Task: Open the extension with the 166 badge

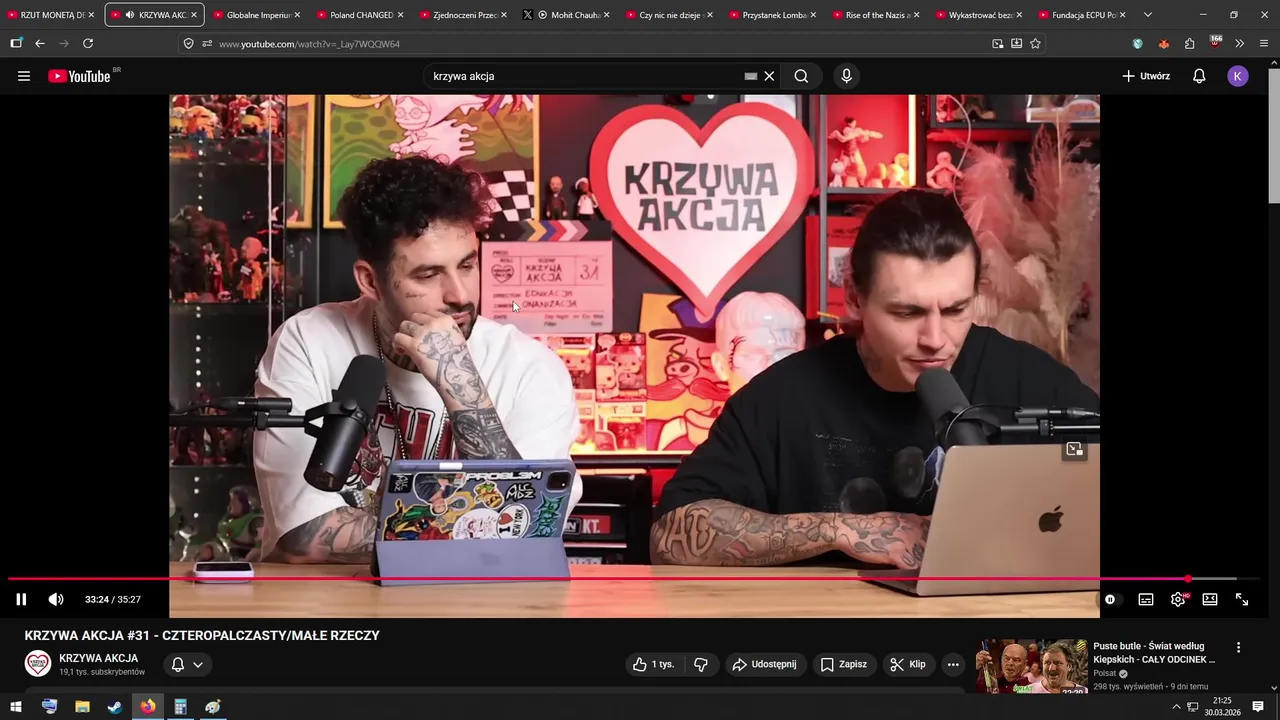Action: click(1215, 42)
